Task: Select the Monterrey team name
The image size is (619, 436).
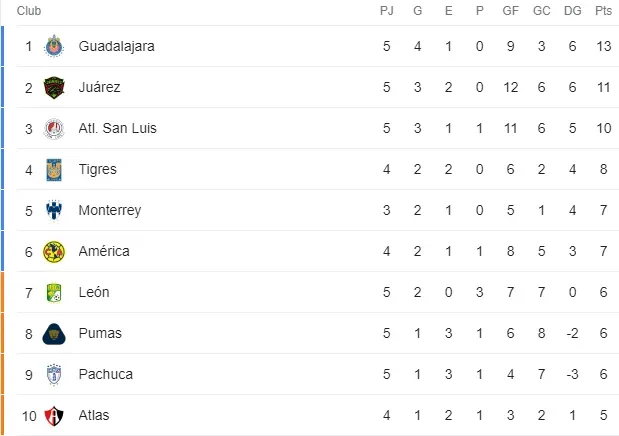Action: (110, 210)
